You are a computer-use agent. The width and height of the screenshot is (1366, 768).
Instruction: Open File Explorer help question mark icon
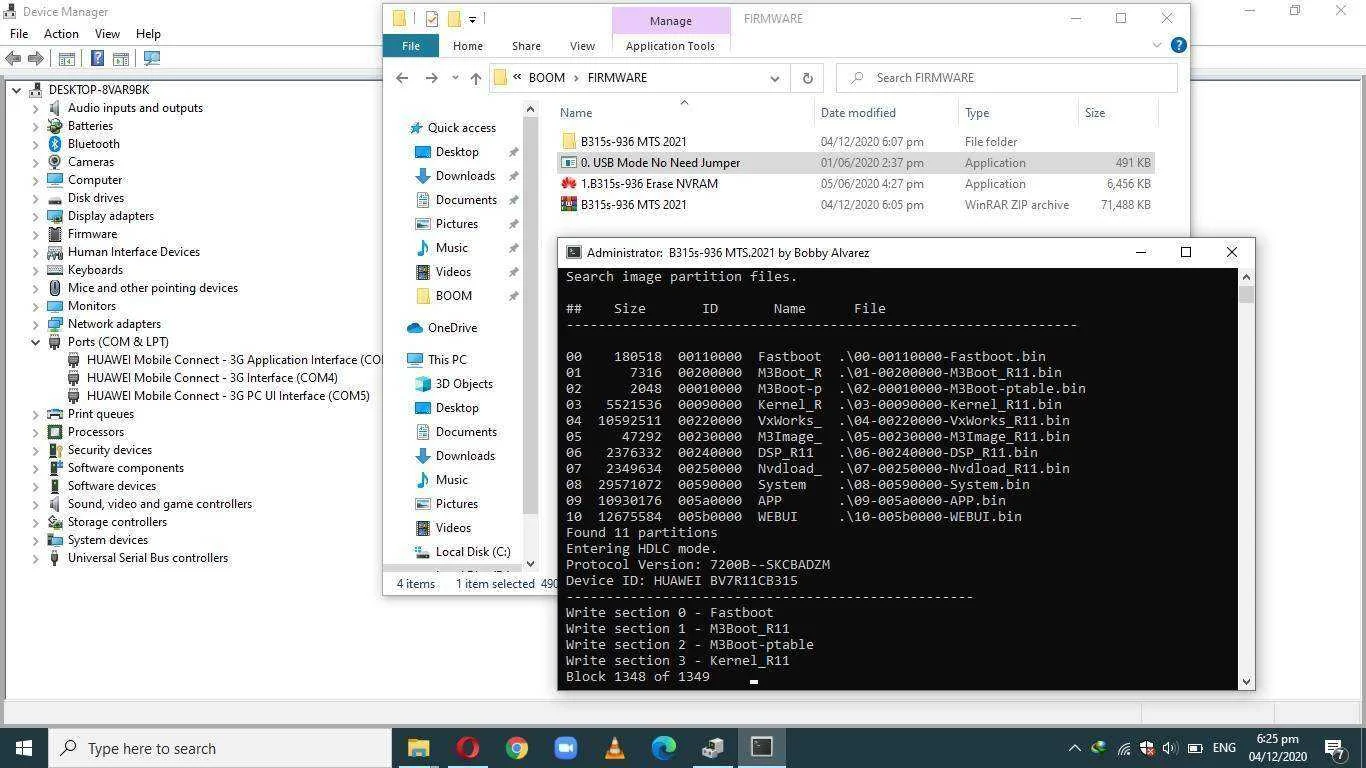click(1178, 45)
